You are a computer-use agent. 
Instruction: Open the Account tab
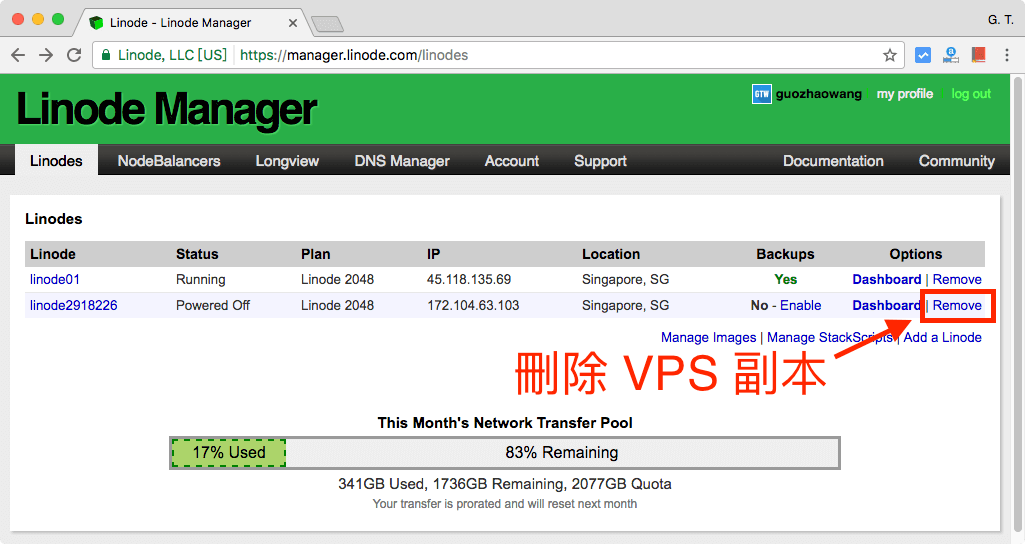click(x=512, y=161)
